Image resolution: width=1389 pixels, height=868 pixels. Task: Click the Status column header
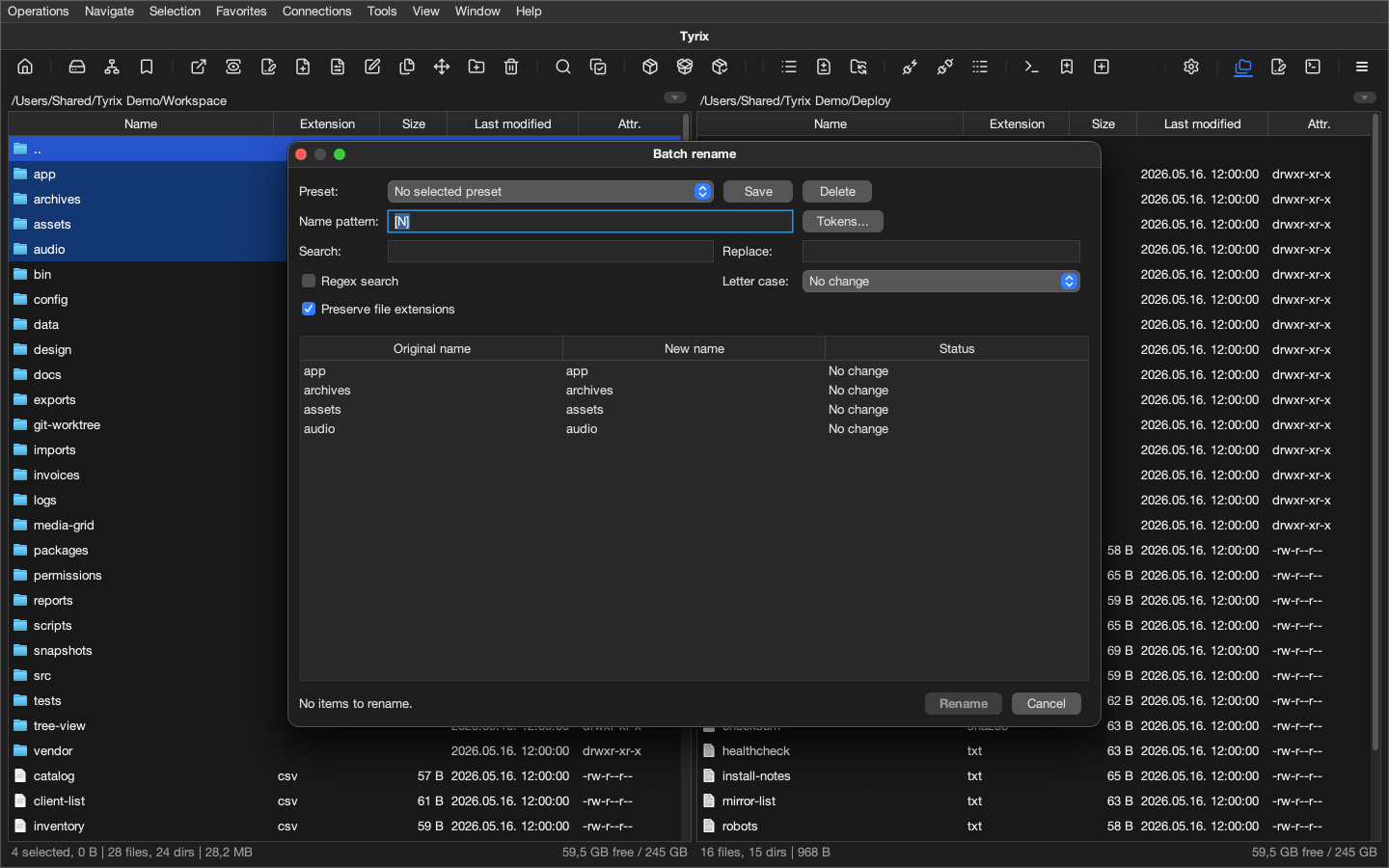pos(957,348)
